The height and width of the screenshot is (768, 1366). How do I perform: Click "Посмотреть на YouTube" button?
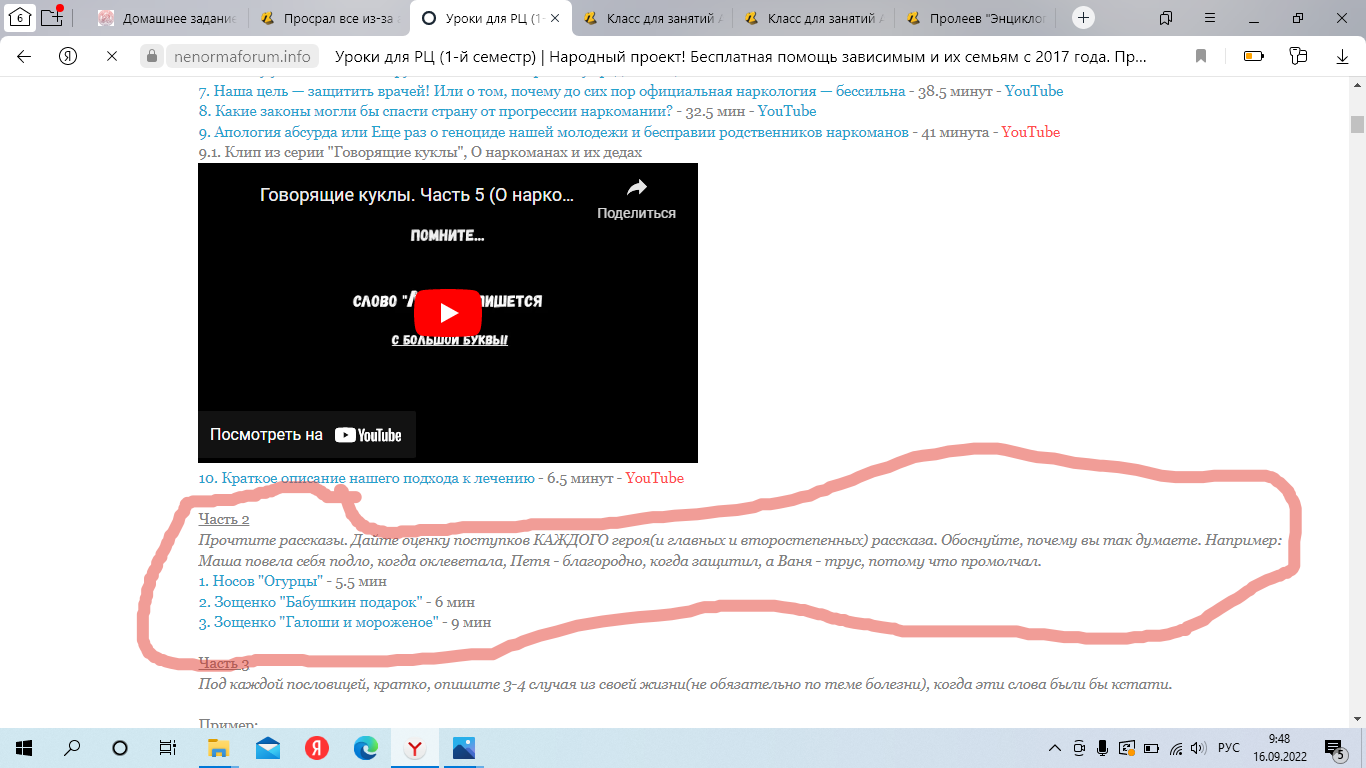click(x=306, y=435)
